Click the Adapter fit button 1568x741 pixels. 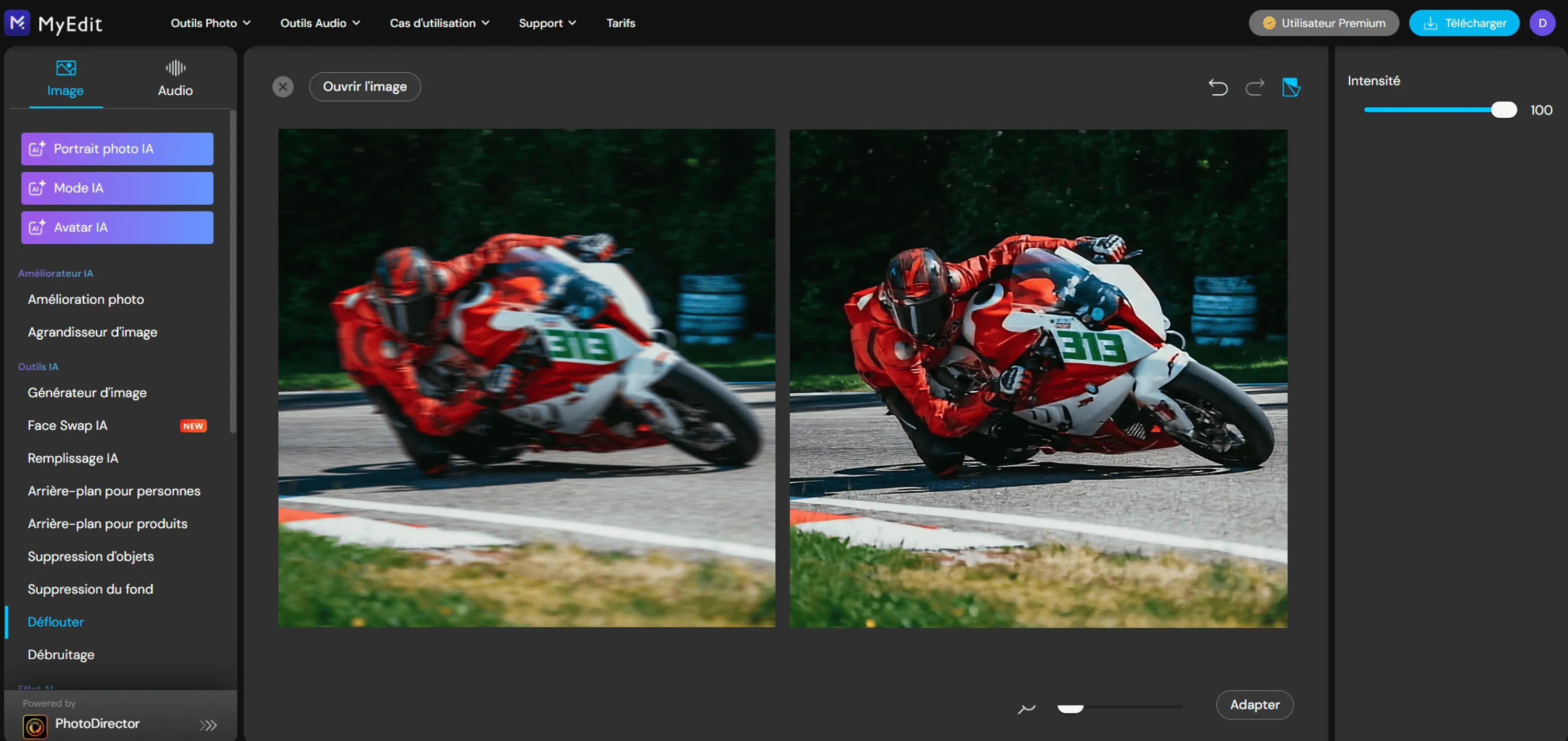(1255, 704)
